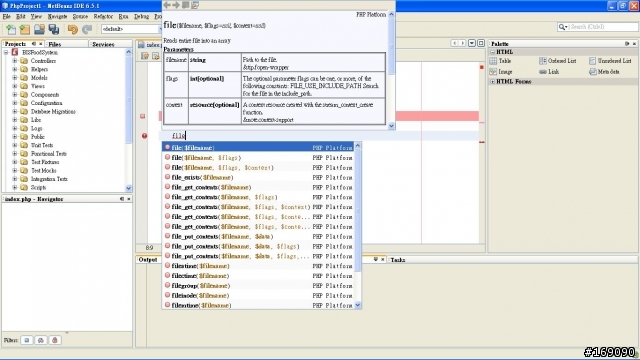Expand the HTML Forms palette category
The image size is (640, 360).
[493, 82]
